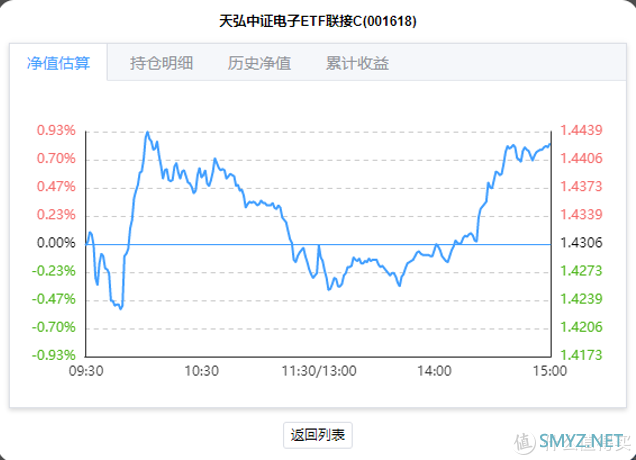The width and height of the screenshot is (636, 460).
Task: Click the chart line's end point at 15:00
Action: click(550, 144)
